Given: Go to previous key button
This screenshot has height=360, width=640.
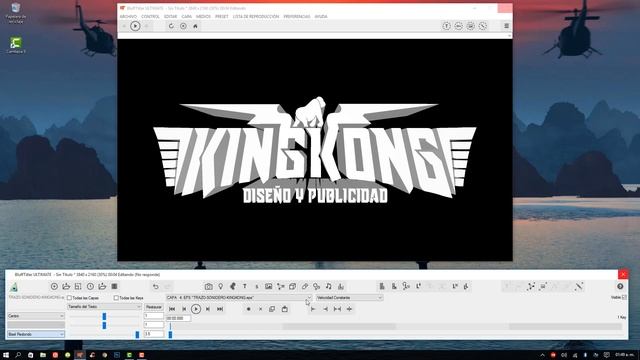Looking at the screenshot, I should (184, 309).
